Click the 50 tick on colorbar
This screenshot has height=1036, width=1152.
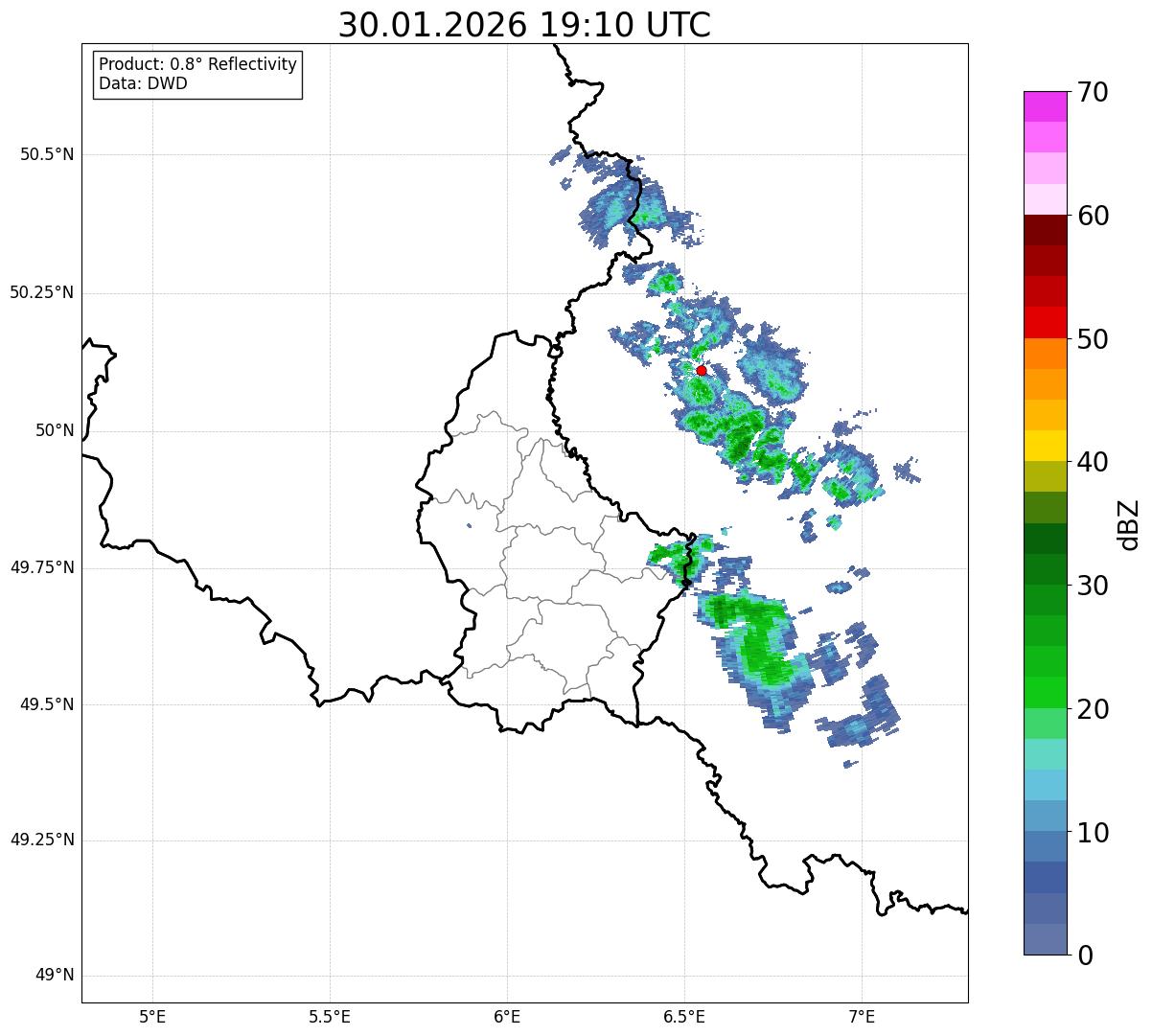point(1094,339)
